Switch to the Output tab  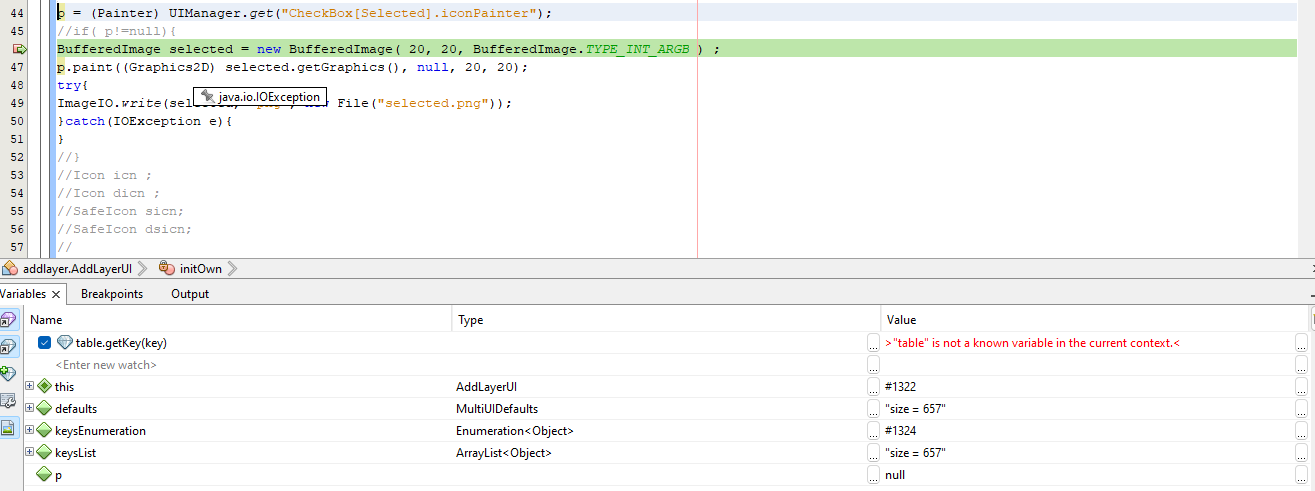190,293
